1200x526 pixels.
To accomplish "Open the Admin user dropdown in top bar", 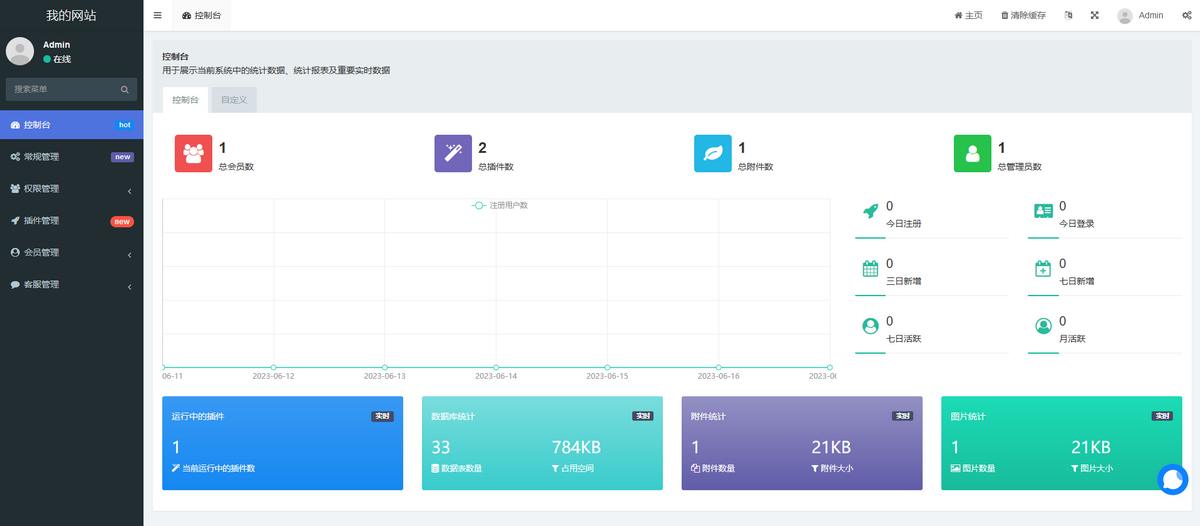I will point(1140,16).
